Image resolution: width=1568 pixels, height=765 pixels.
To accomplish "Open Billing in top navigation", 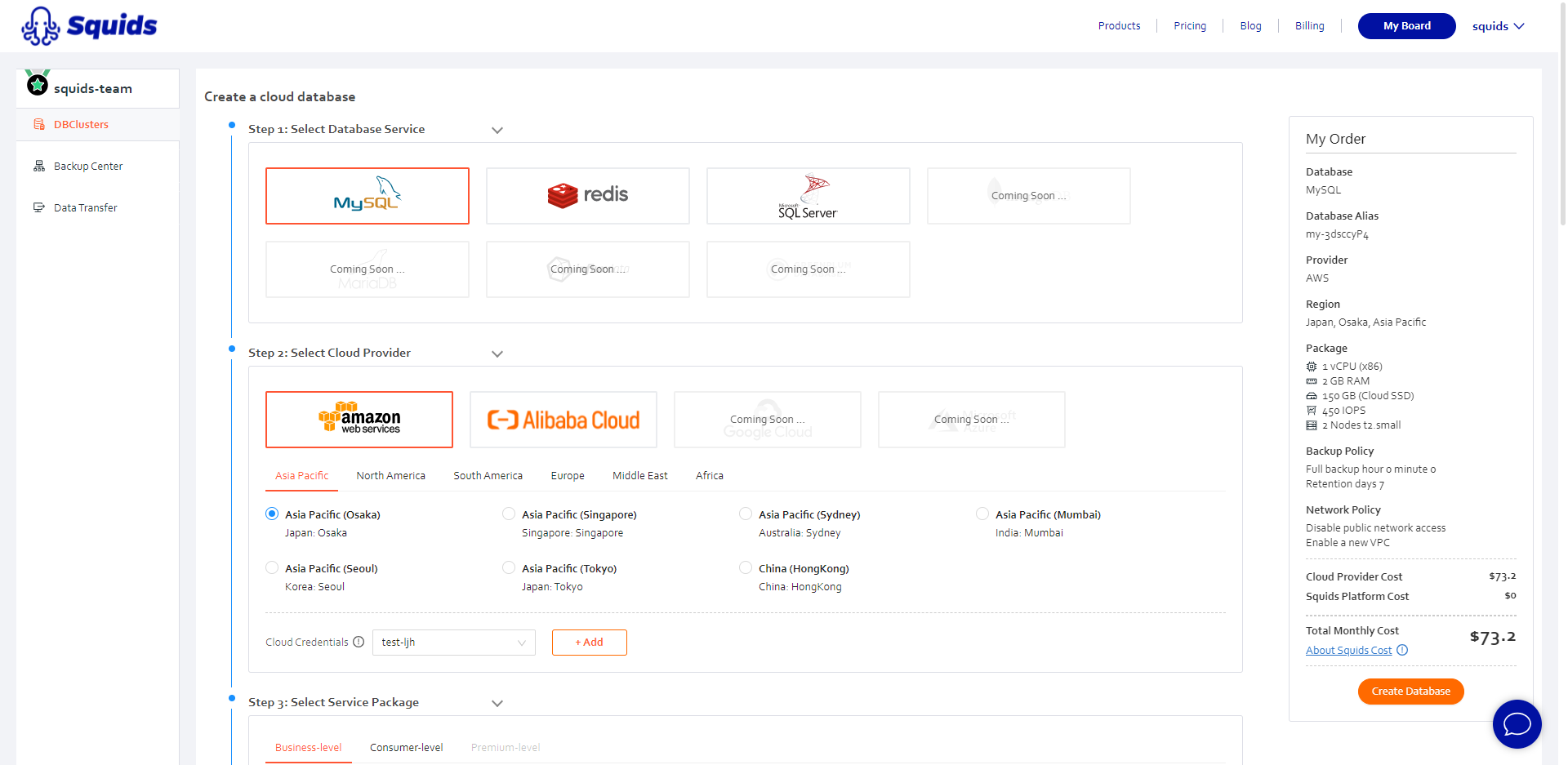I will [x=1310, y=26].
